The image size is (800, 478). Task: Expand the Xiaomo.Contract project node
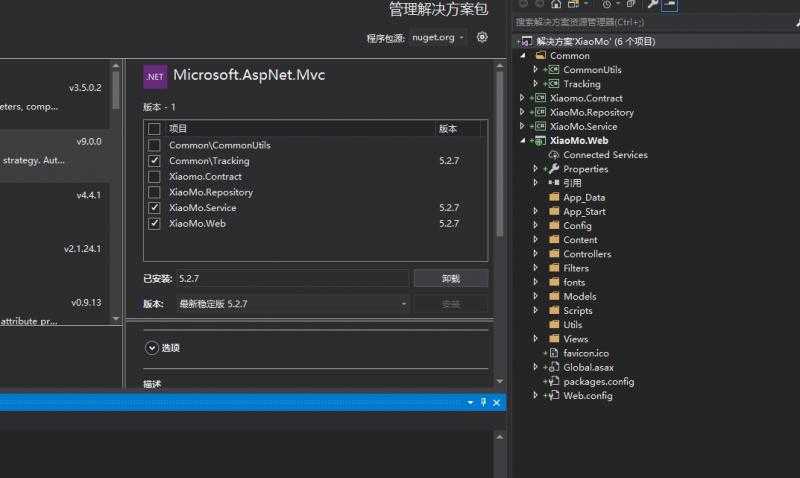point(522,97)
